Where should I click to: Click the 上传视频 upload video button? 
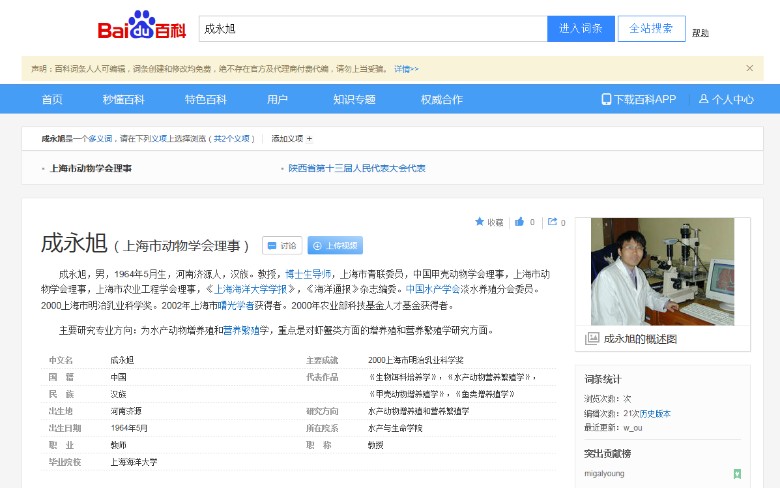335,245
